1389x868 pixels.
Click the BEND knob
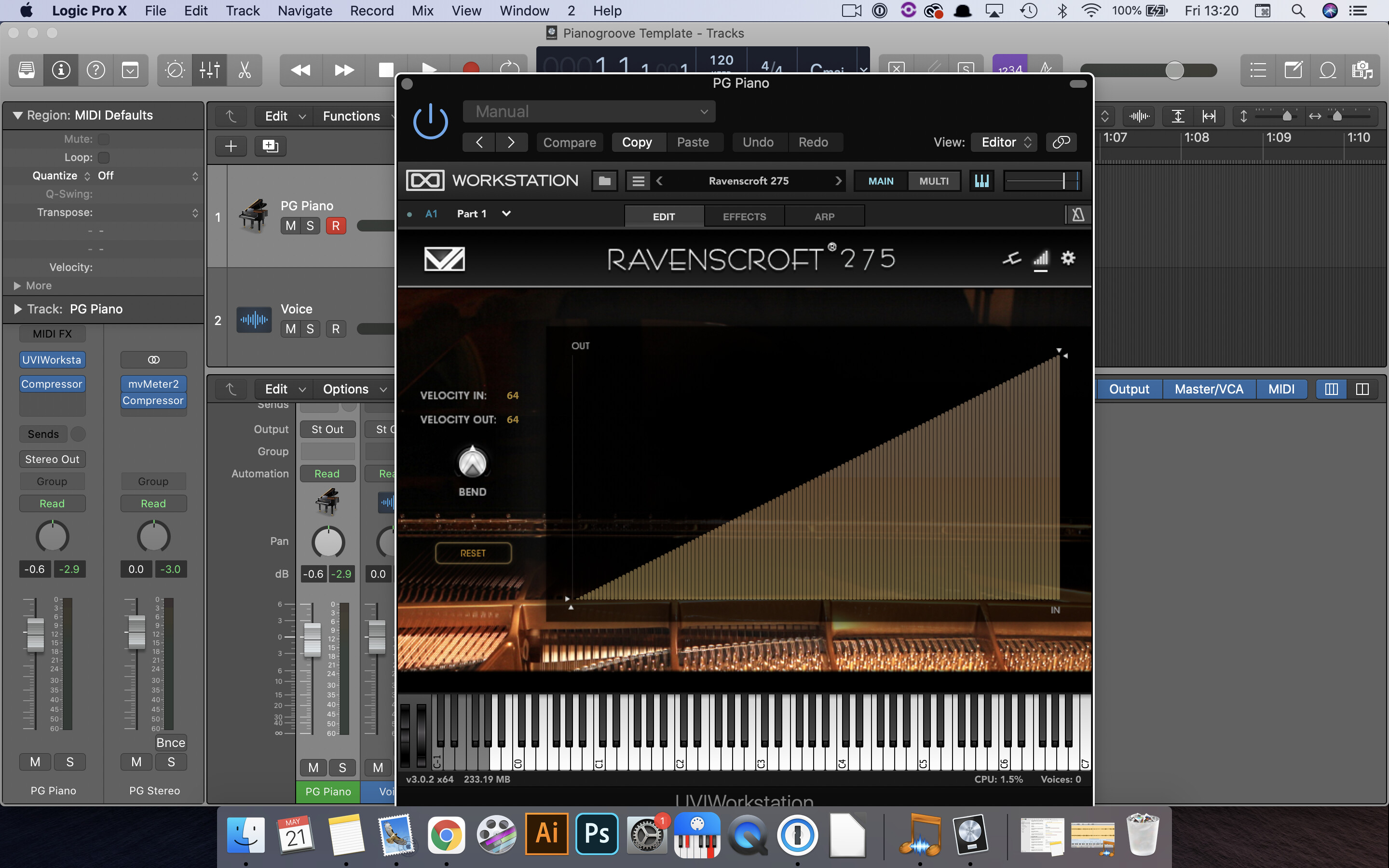click(472, 463)
